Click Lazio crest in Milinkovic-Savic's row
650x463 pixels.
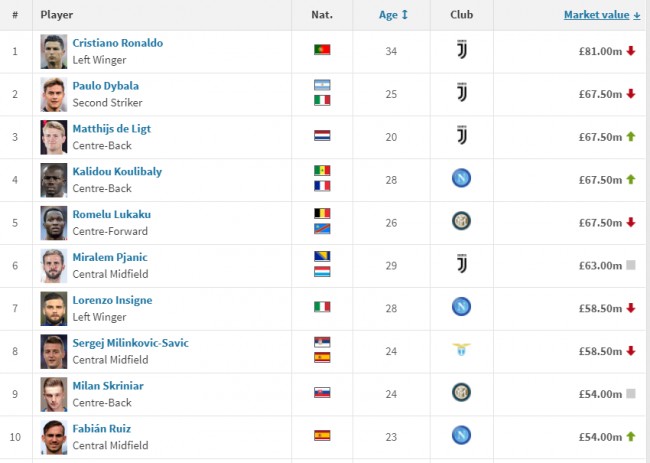461,350
